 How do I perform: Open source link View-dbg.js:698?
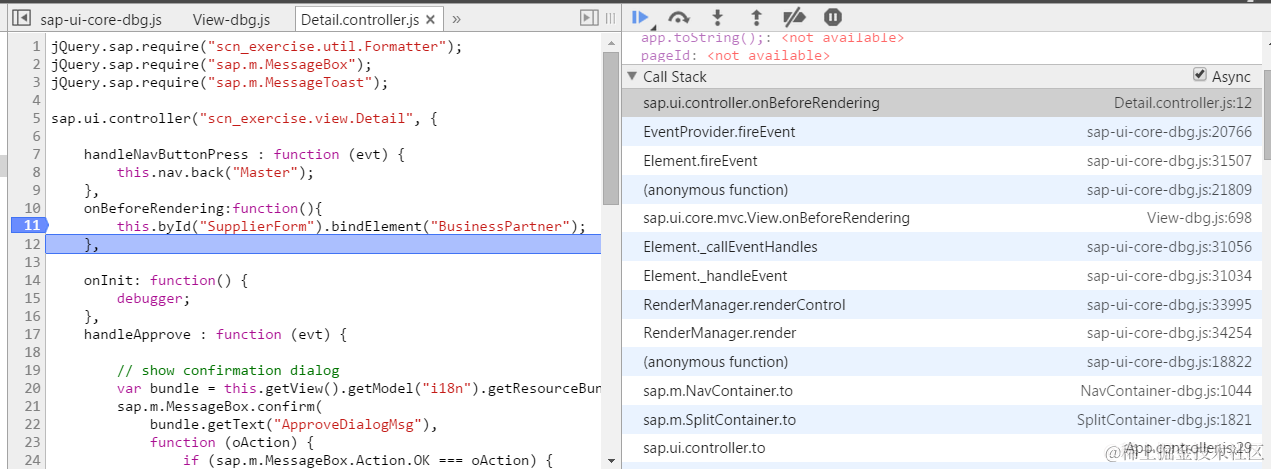[1199, 218]
